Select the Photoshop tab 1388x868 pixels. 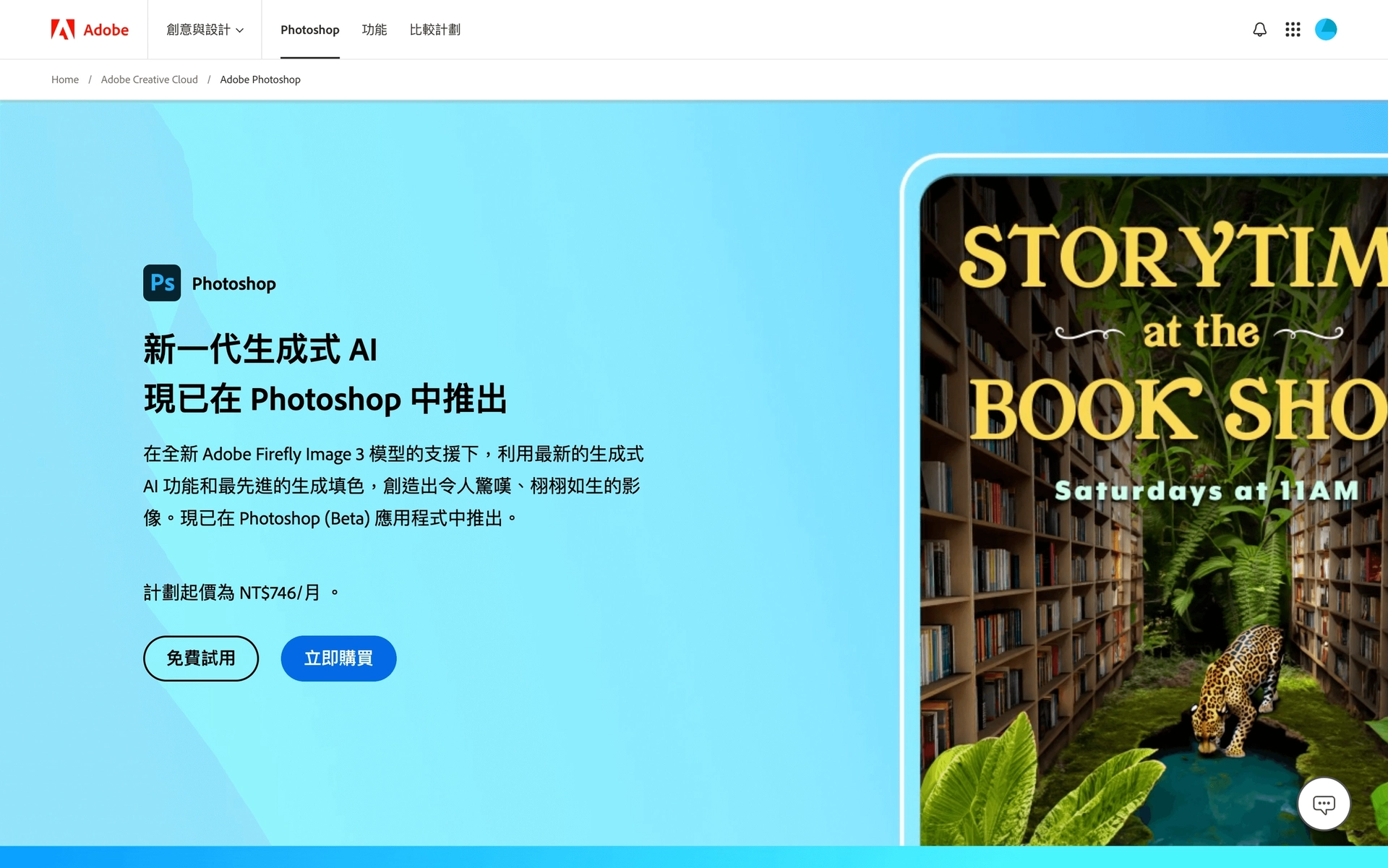pyautogui.click(x=310, y=30)
